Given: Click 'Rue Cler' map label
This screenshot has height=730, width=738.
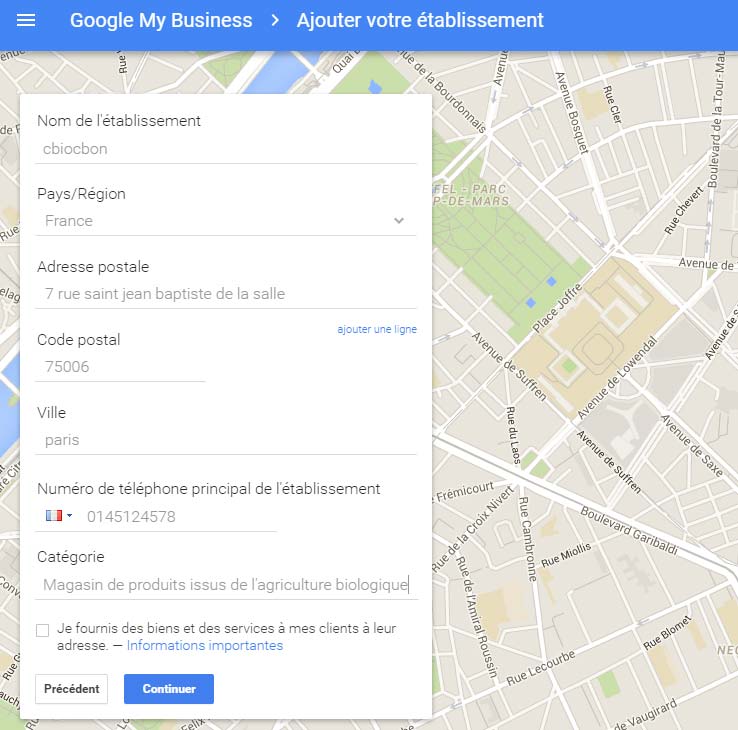Looking at the screenshot, I should coord(613,104).
